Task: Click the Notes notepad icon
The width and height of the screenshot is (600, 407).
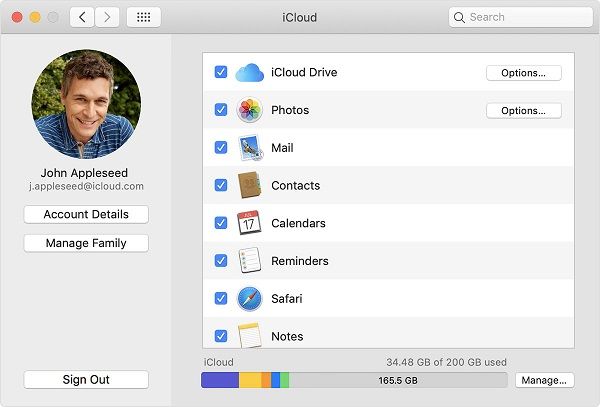Action: click(x=249, y=335)
